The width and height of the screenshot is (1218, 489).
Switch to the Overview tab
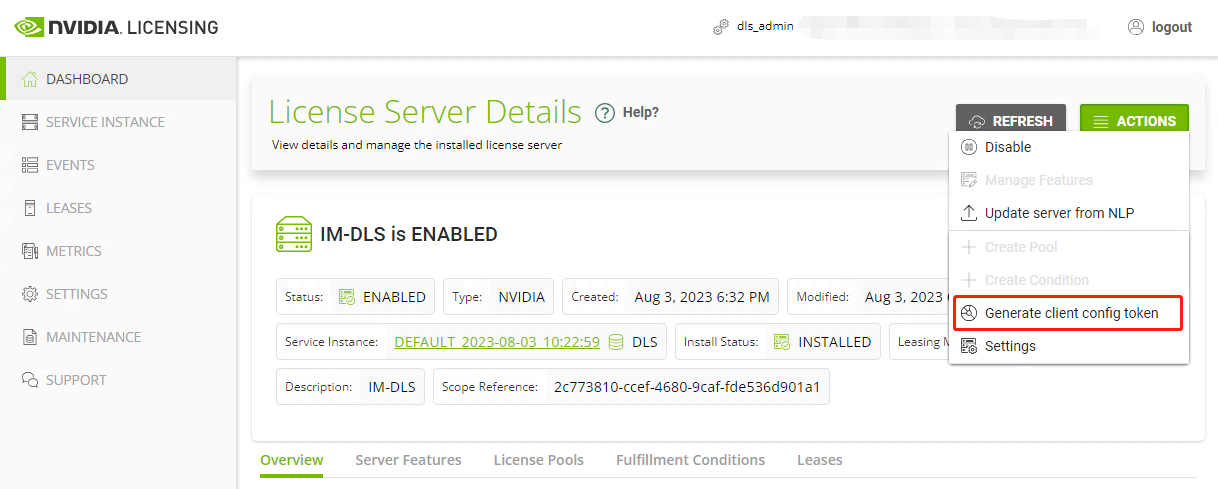(x=292, y=460)
